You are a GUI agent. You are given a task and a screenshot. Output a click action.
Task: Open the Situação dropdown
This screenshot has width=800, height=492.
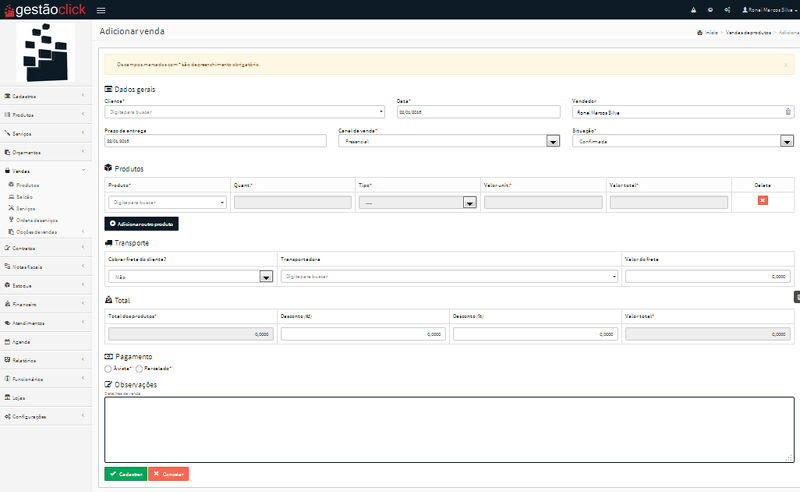point(683,141)
